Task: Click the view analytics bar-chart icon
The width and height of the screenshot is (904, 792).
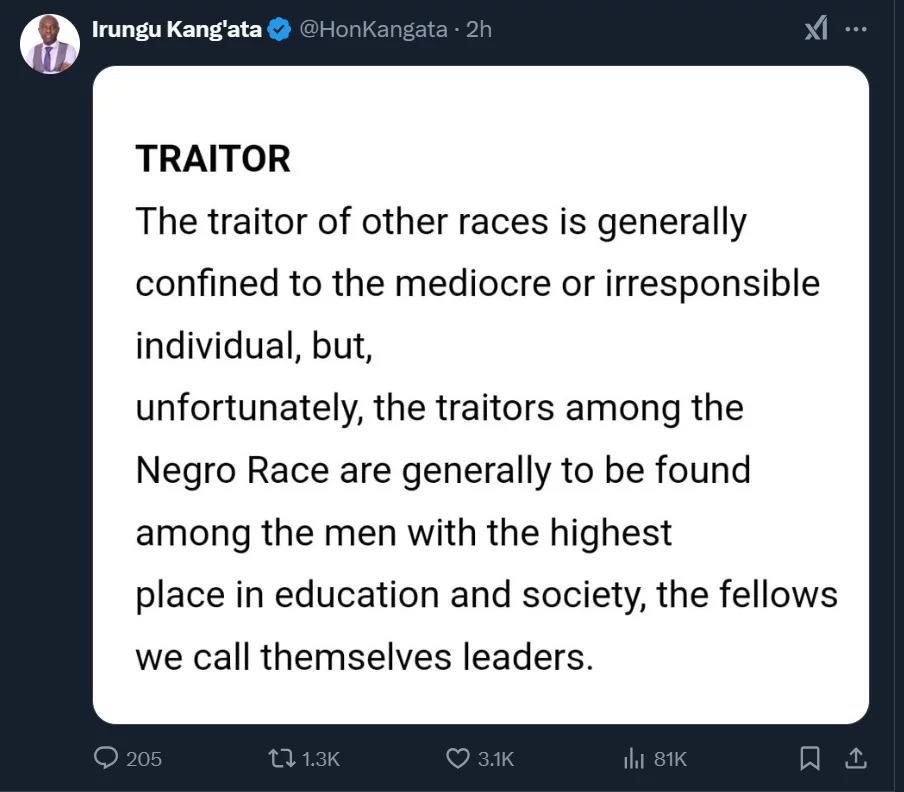Action: [x=633, y=759]
